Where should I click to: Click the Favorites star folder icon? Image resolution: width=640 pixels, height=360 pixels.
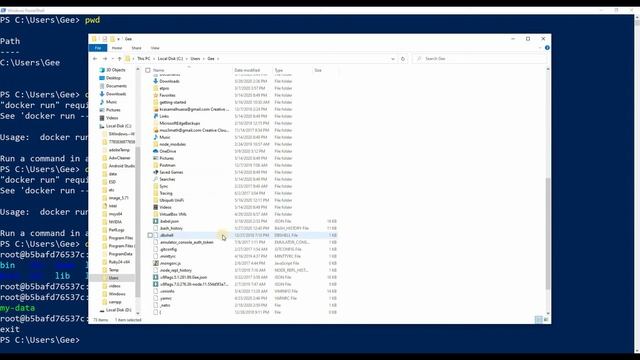coord(156,95)
